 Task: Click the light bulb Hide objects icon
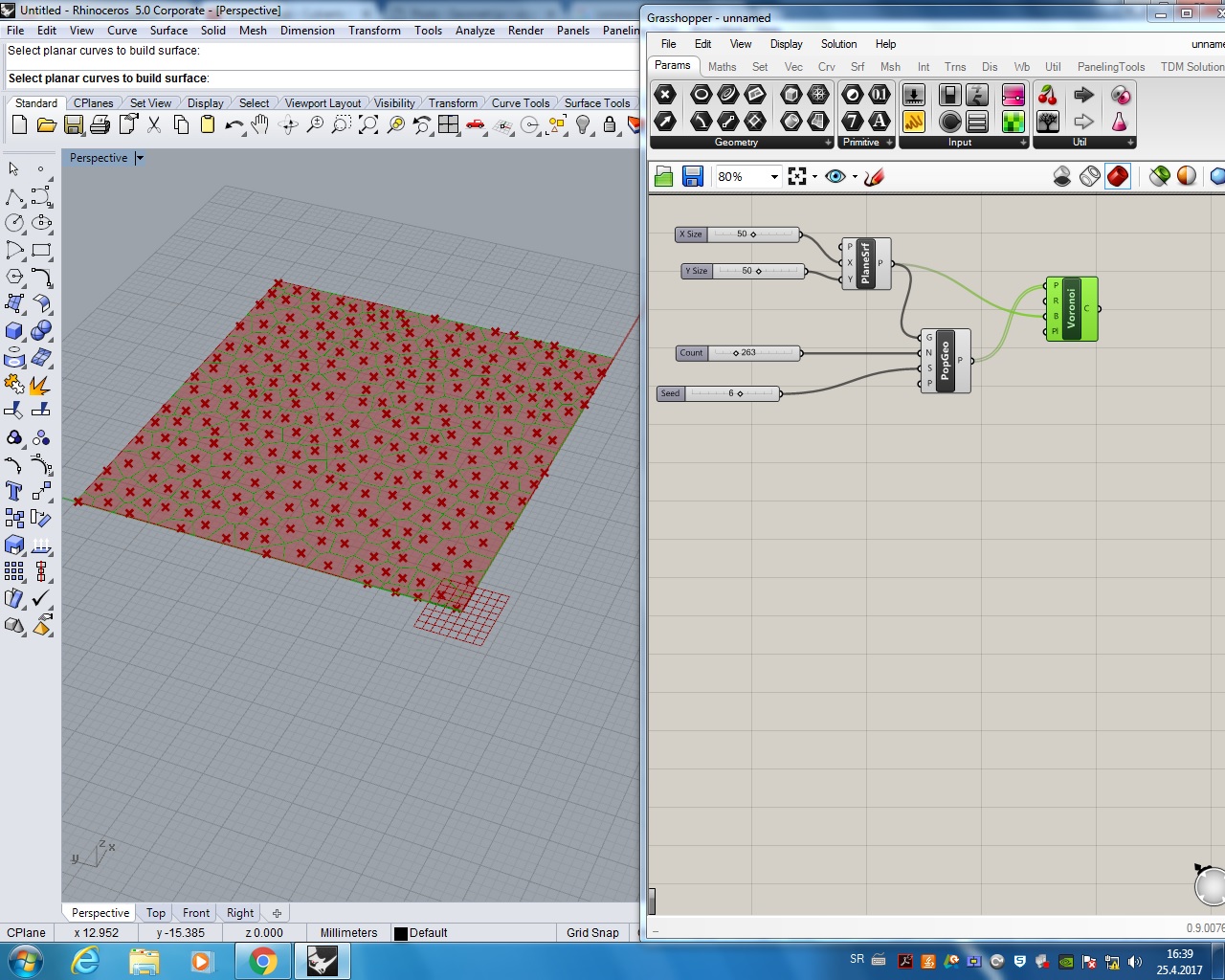(583, 125)
